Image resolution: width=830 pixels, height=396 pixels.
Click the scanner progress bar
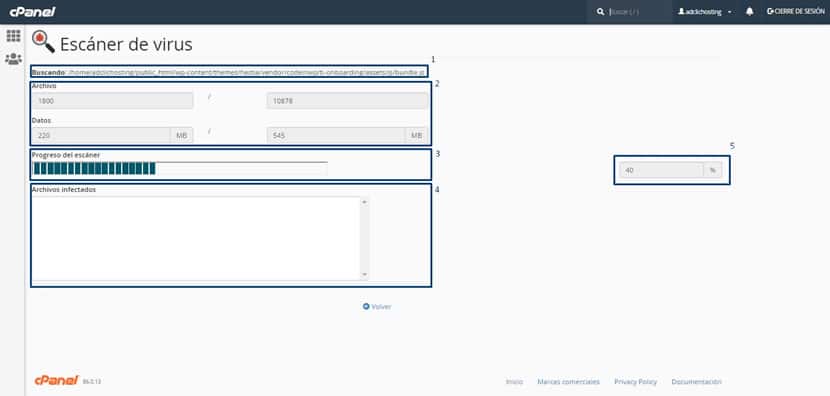179,168
